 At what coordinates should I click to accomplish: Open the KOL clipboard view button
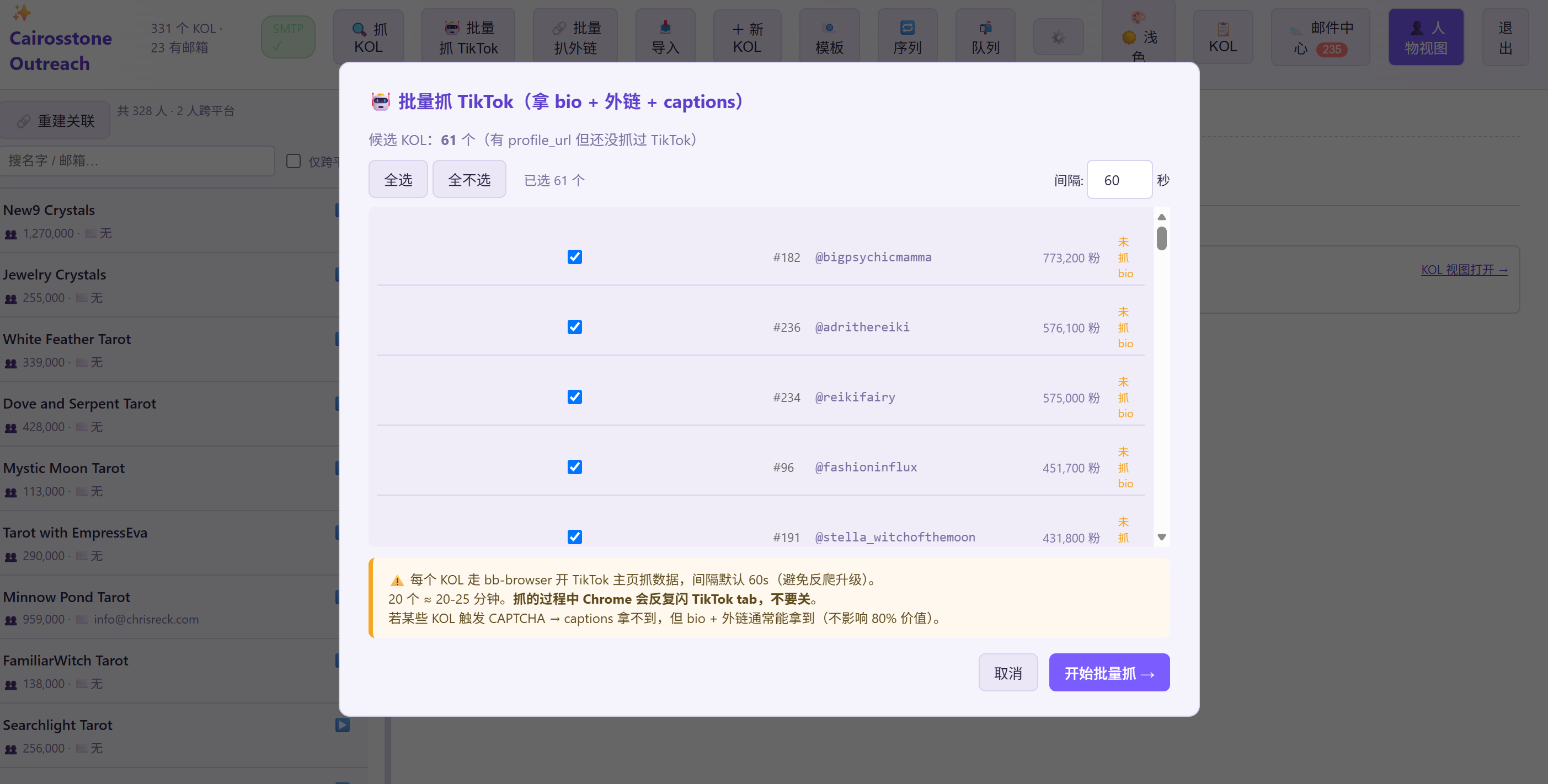pyautogui.click(x=1223, y=37)
